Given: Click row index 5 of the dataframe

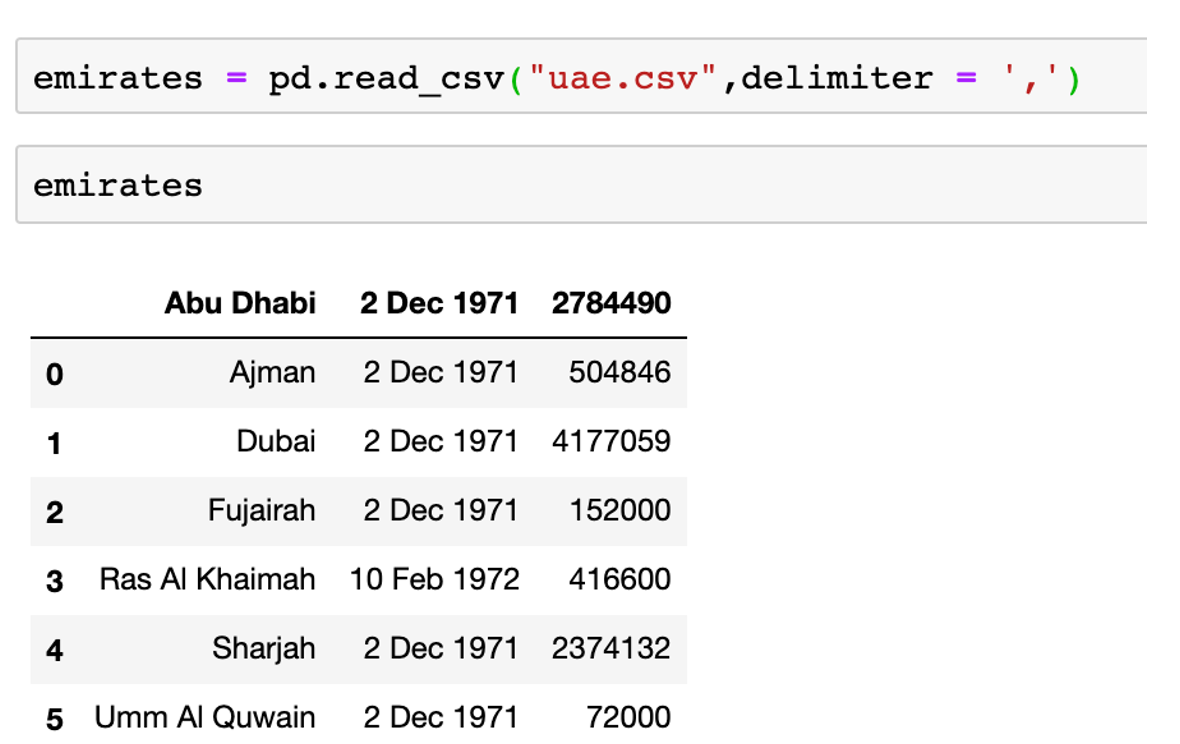Looking at the screenshot, I should [54, 718].
